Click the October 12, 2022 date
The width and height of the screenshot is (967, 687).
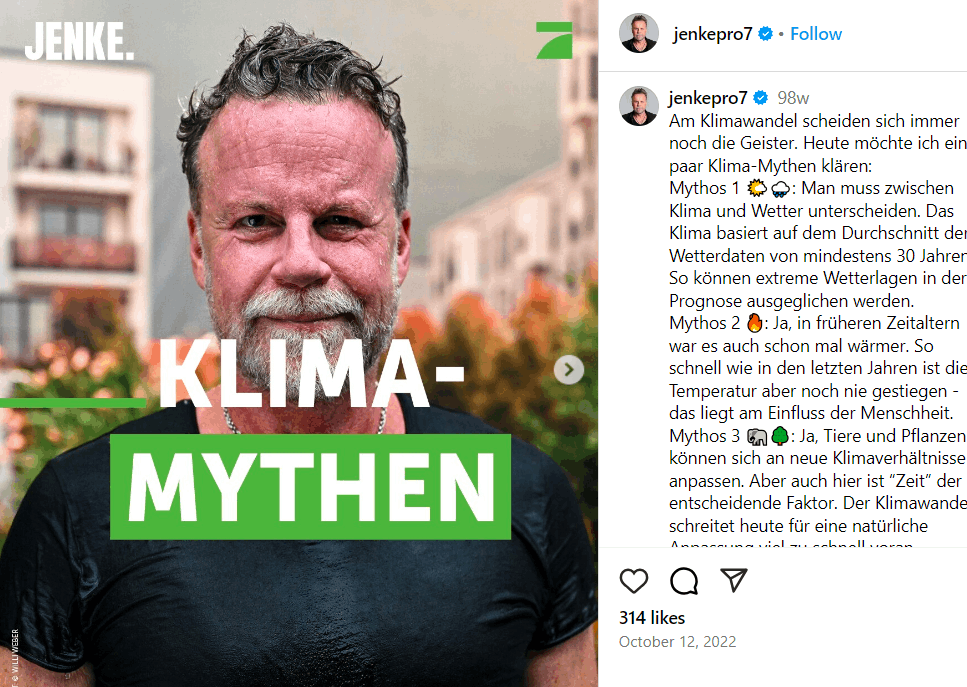coord(677,642)
